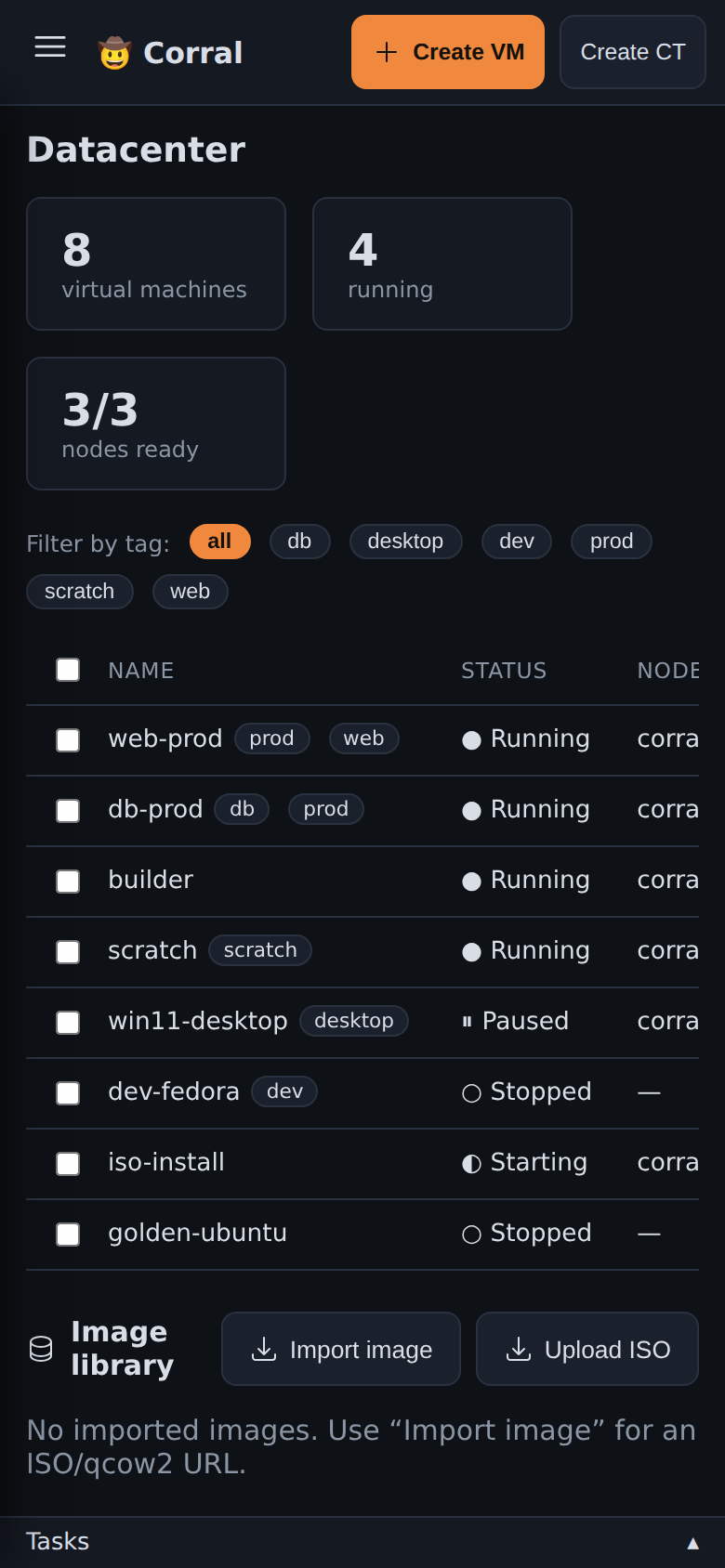The width and height of the screenshot is (725, 1568).
Task: Click the desktop tag in win11-desktop row
Action: 354,1021
